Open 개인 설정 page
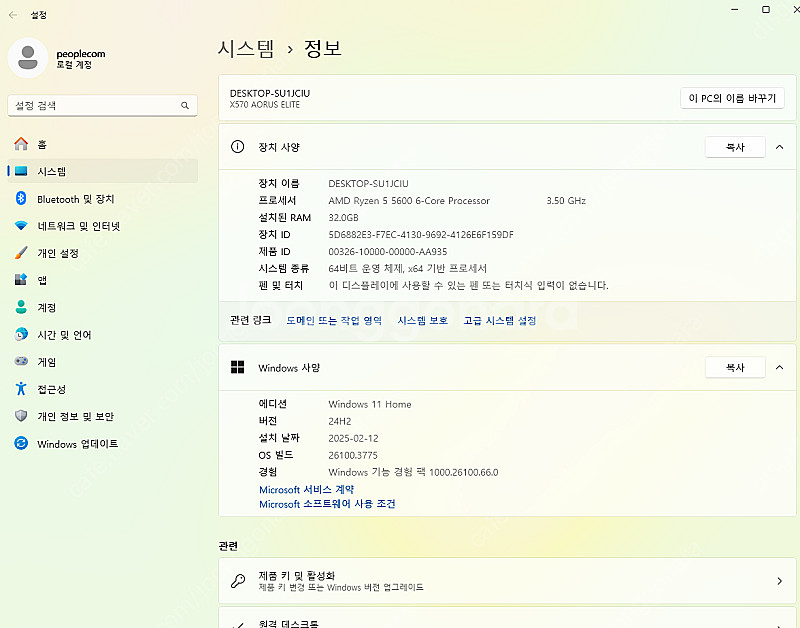The height and width of the screenshot is (628, 800). 102,253
